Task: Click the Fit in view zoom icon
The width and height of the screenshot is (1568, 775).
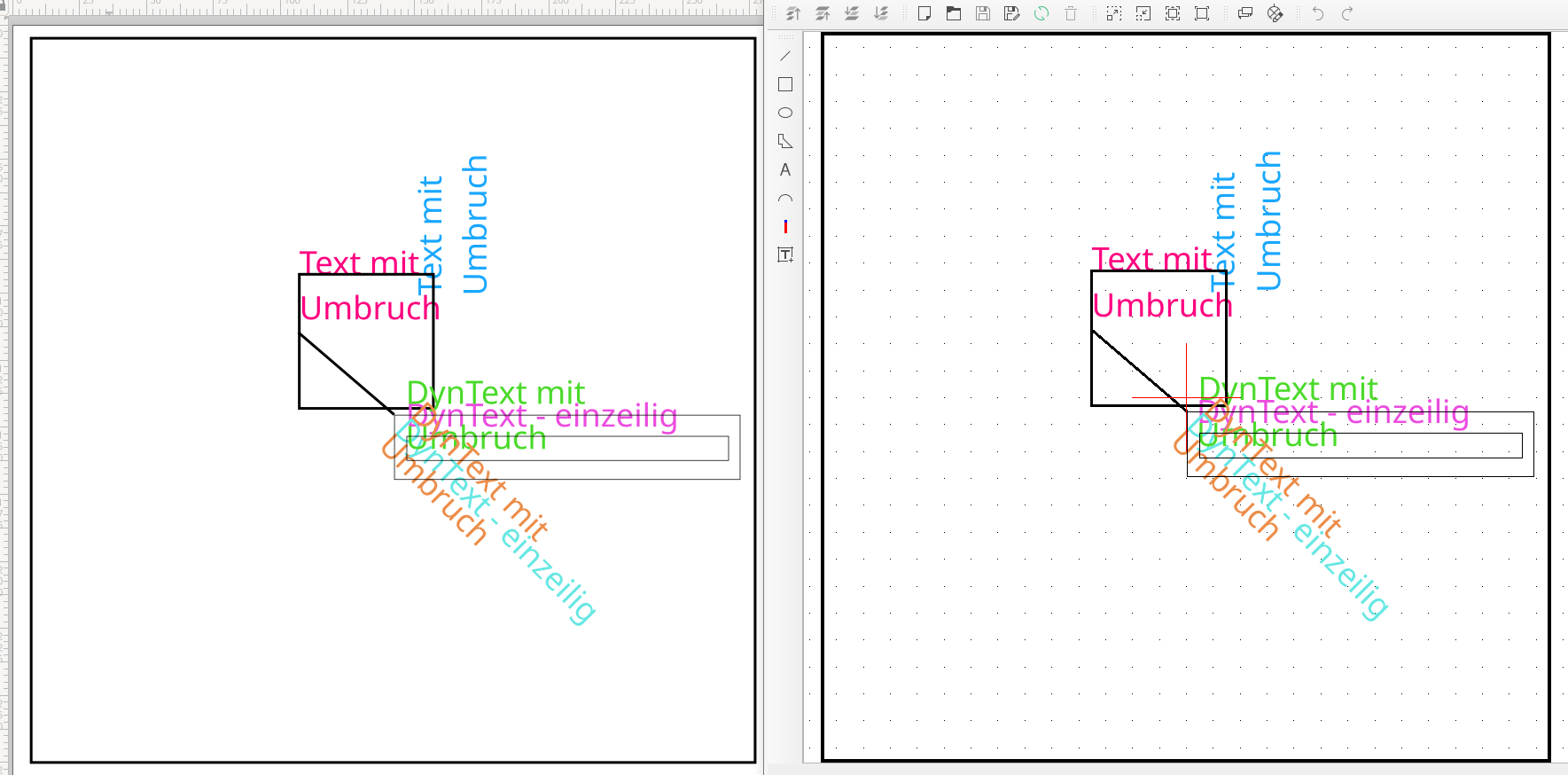Action: click(x=1173, y=13)
